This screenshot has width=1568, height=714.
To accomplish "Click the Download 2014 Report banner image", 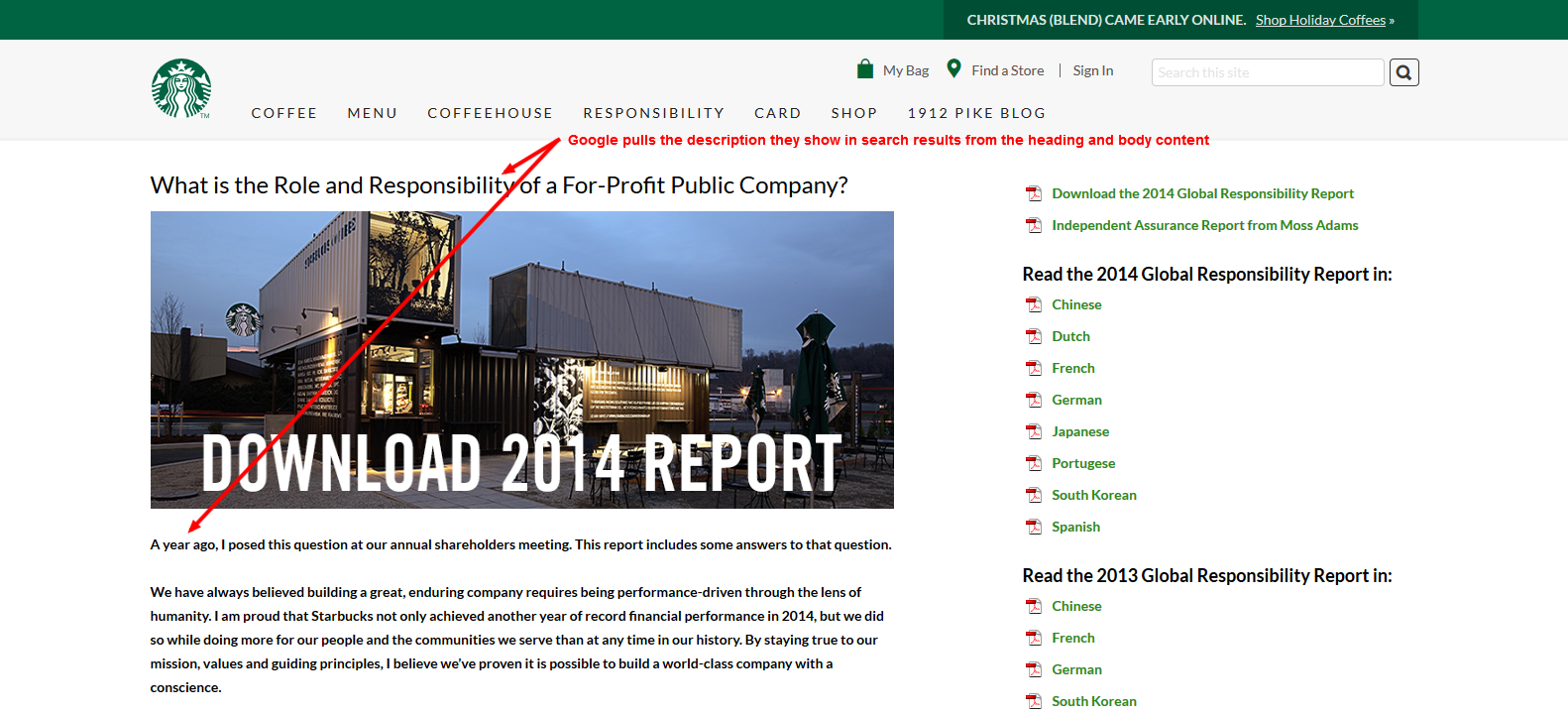I will click(522, 360).
